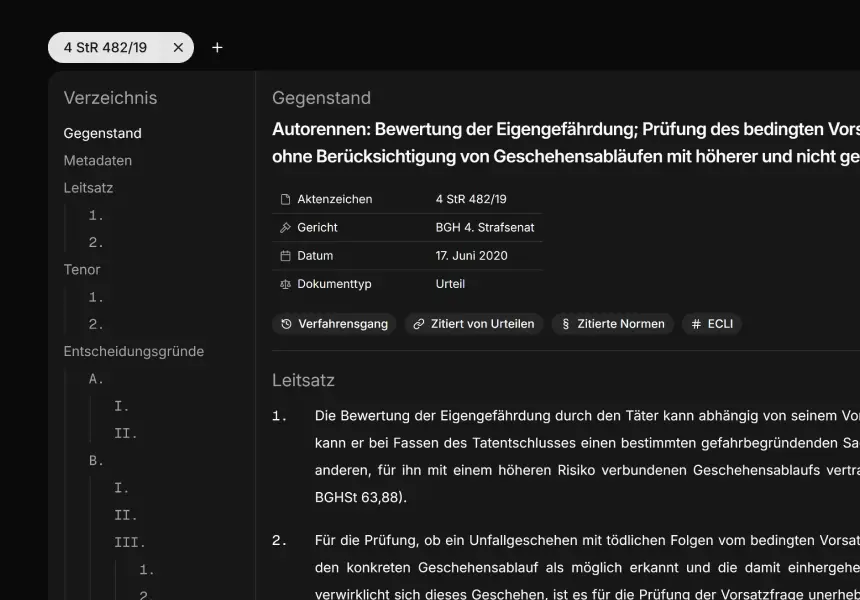Click the 17. Juni 2020 date value

(471, 255)
